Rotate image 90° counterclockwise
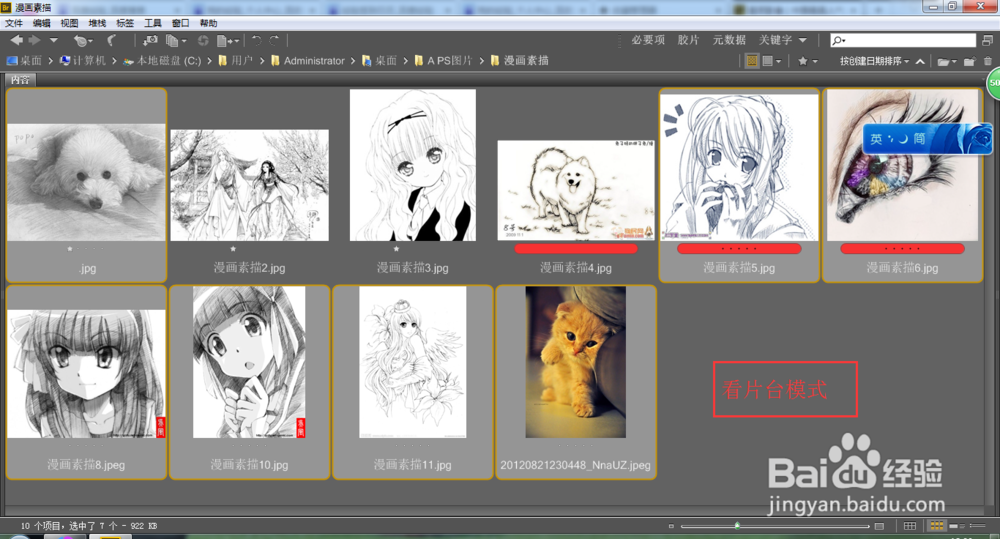Viewport: 1000px width, 539px height. click(x=256, y=40)
